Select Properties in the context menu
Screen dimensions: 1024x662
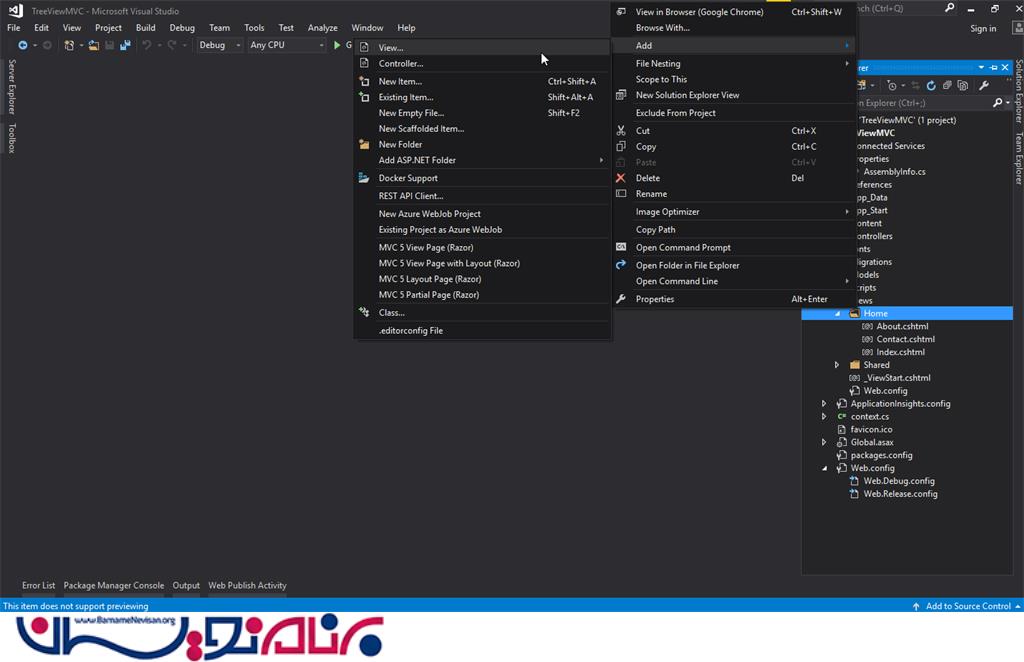coord(734,299)
